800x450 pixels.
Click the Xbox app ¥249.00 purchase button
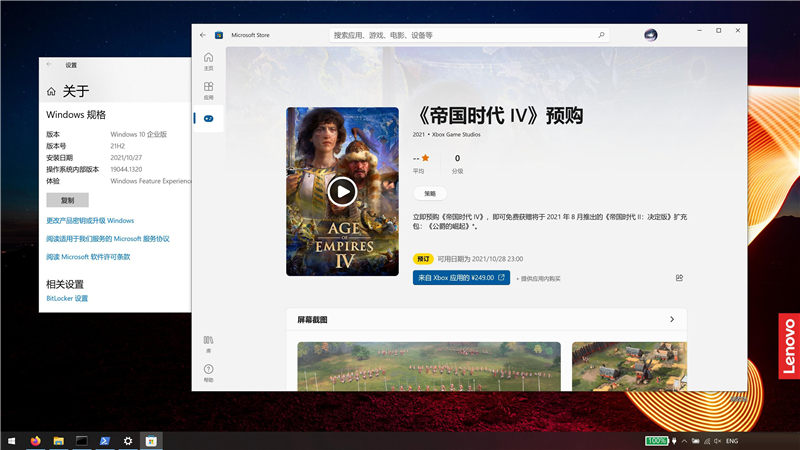(461, 278)
